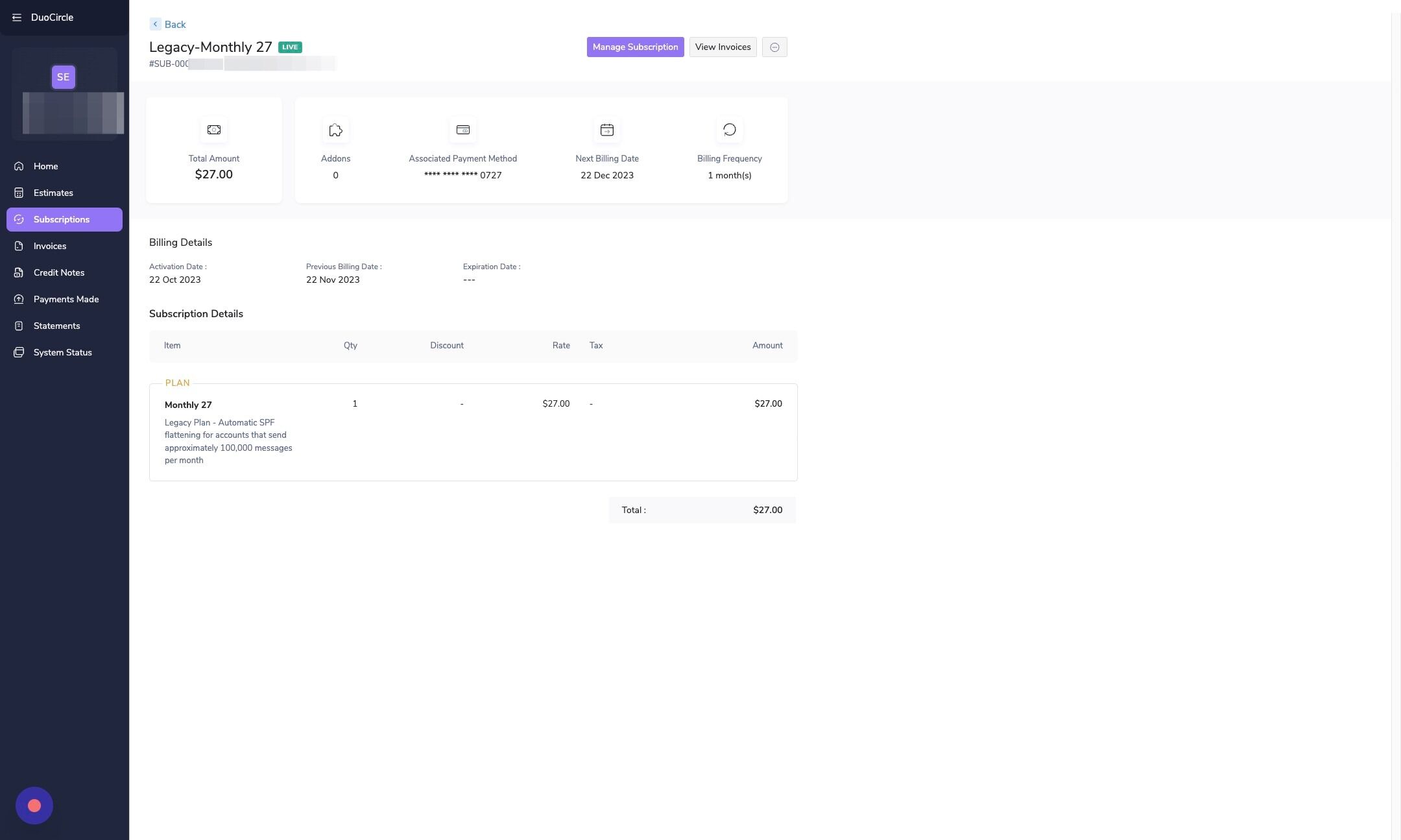
Task: Click the Total Amount money icon
Action: (x=213, y=130)
